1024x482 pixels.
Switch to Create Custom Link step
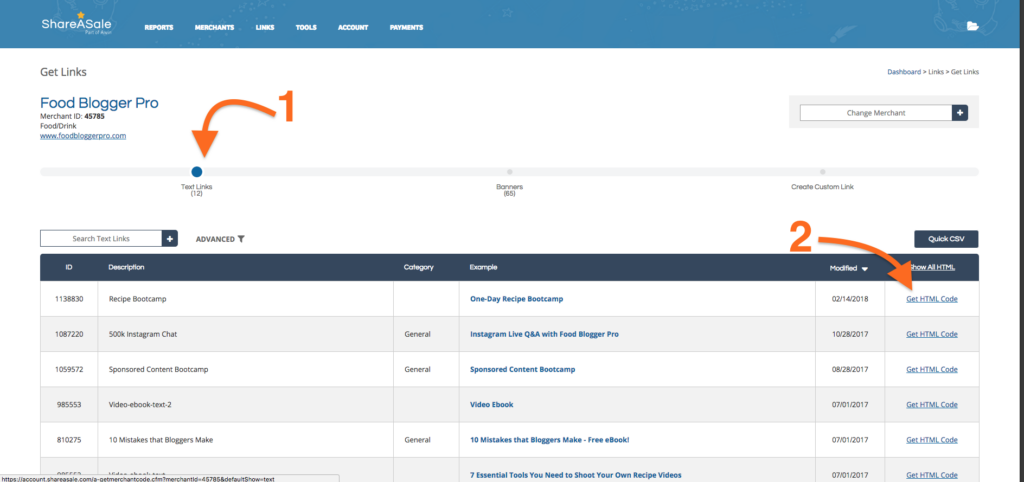[822, 172]
